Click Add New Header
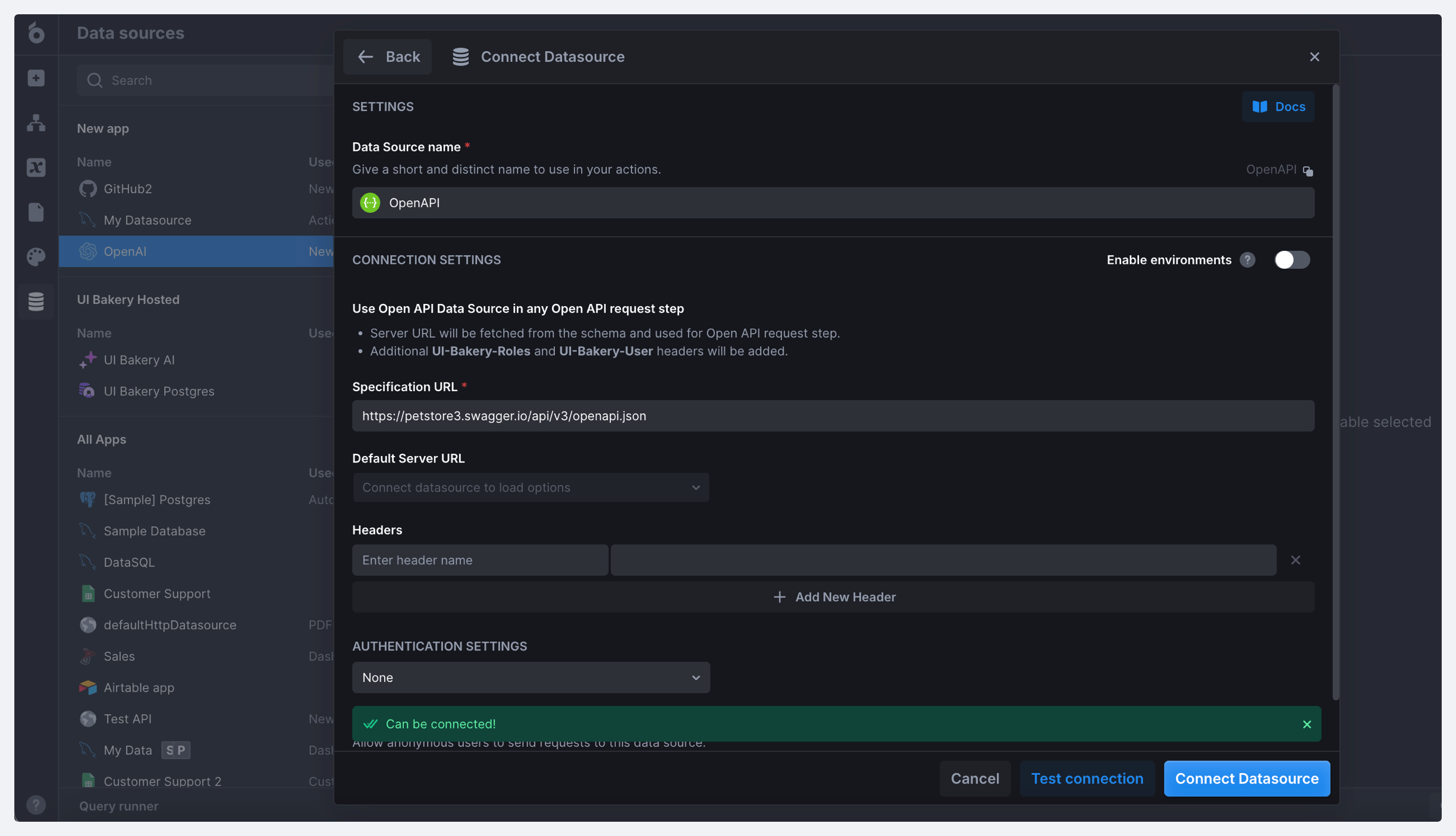 833,597
